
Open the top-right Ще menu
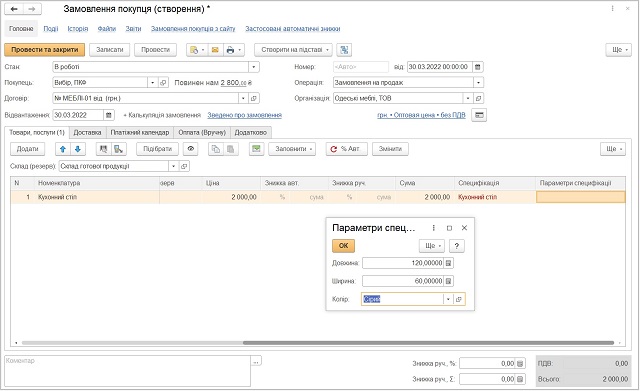[618, 50]
